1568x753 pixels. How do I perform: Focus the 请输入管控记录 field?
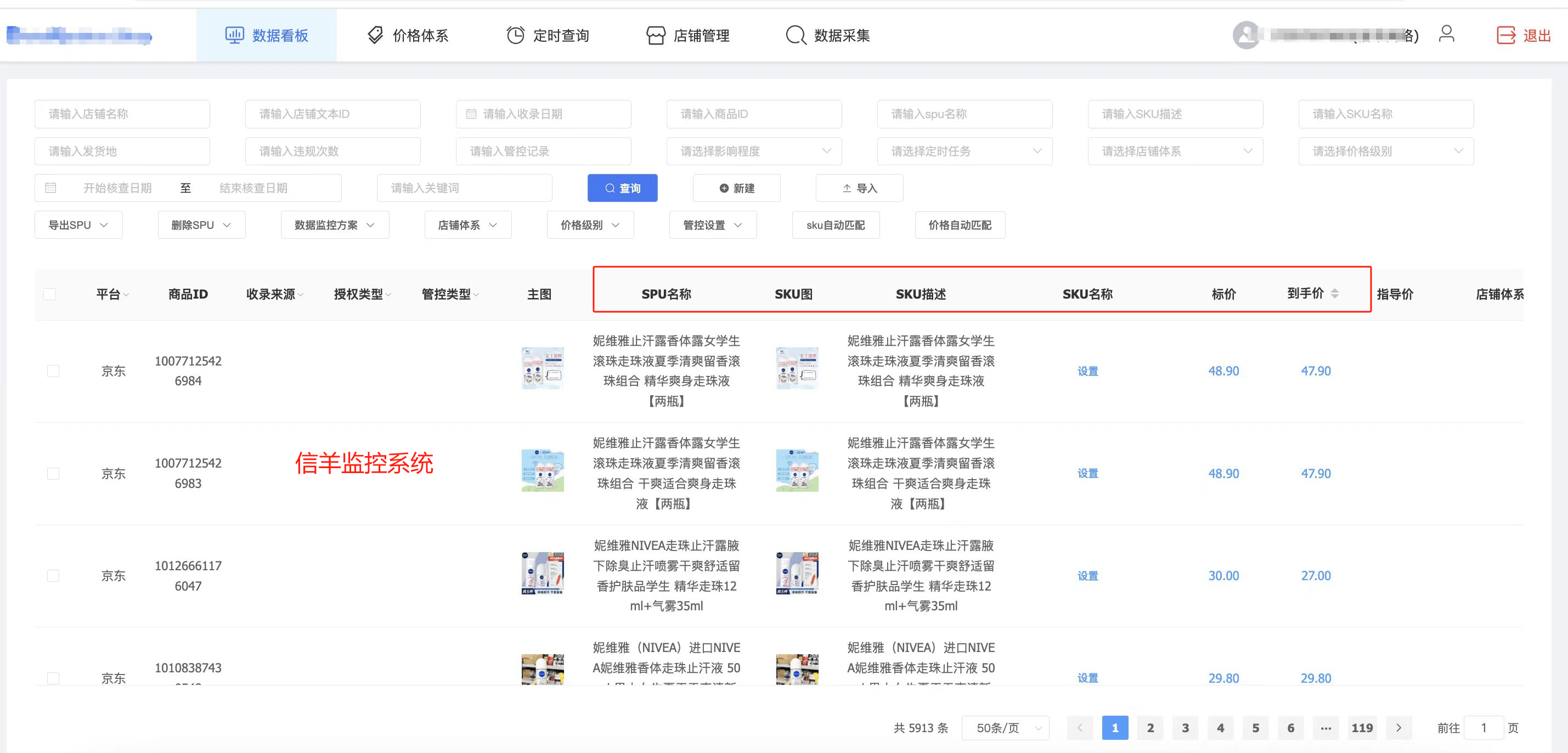[x=544, y=151]
